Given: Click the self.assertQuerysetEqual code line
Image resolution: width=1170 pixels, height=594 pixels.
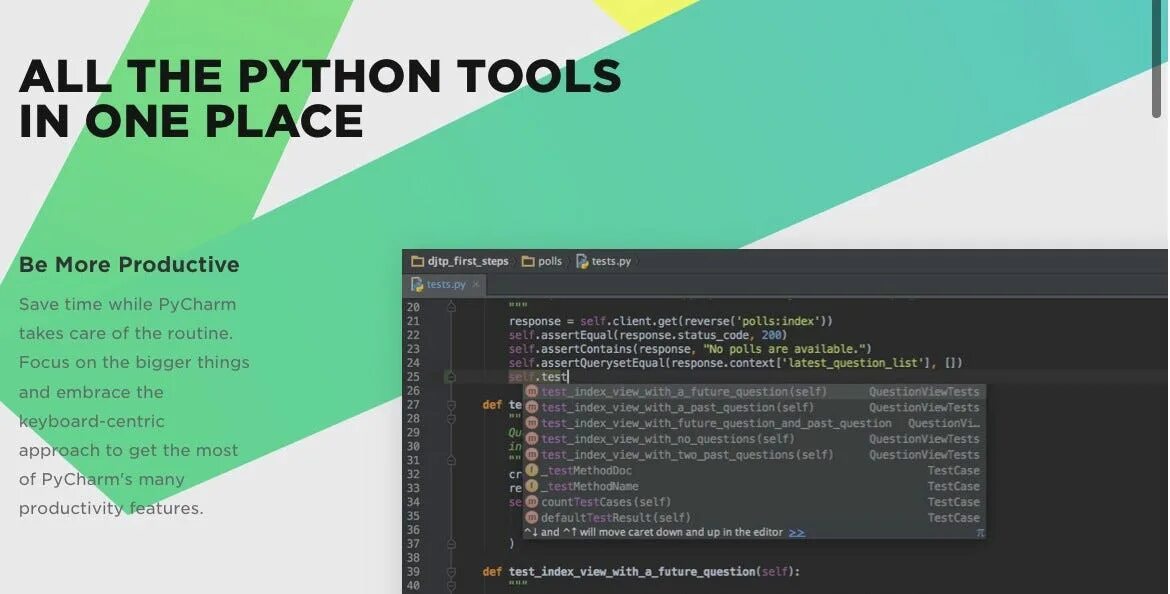Looking at the screenshot, I should [x=735, y=363].
